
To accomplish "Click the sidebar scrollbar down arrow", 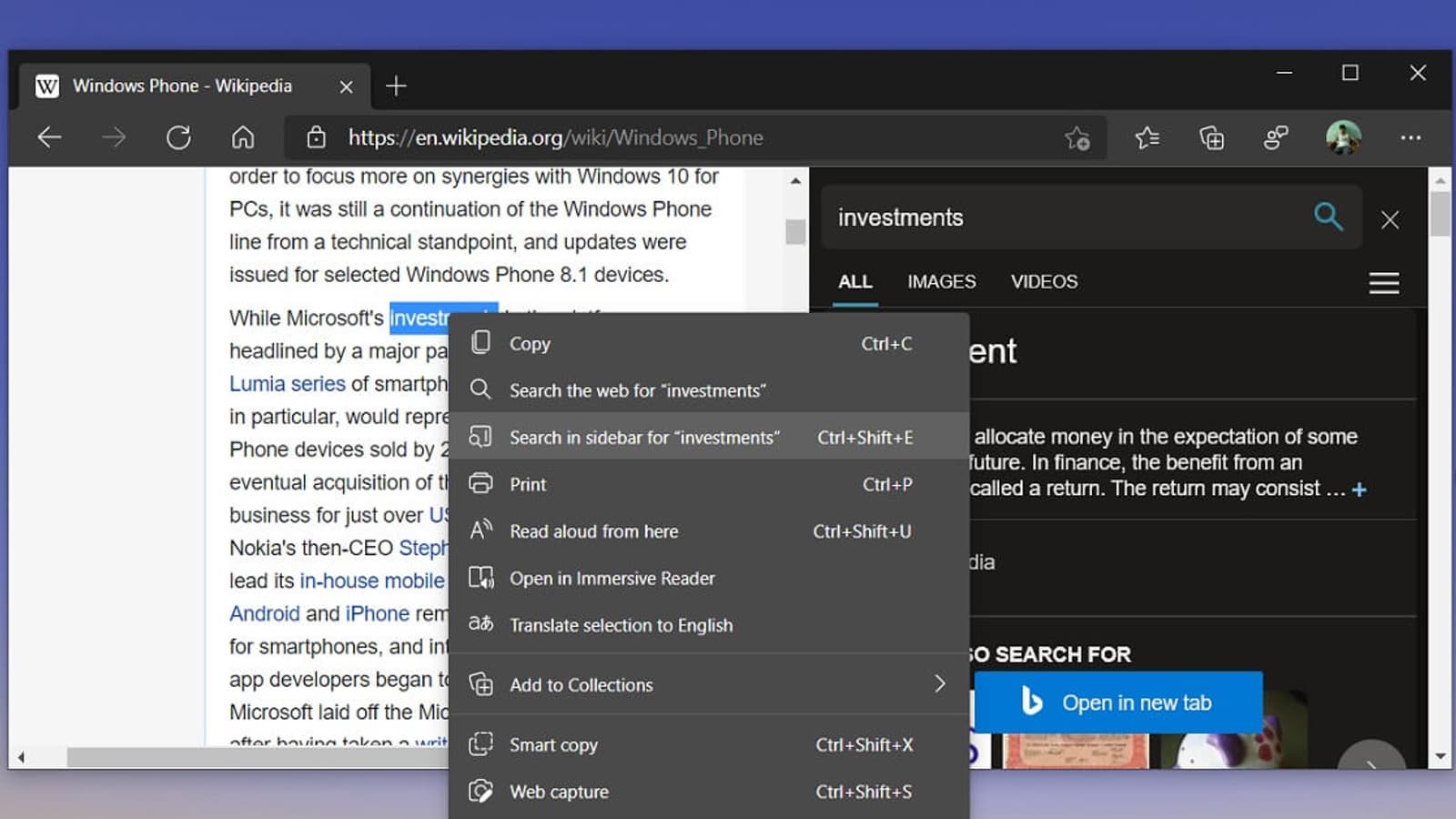I will point(1441,756).
